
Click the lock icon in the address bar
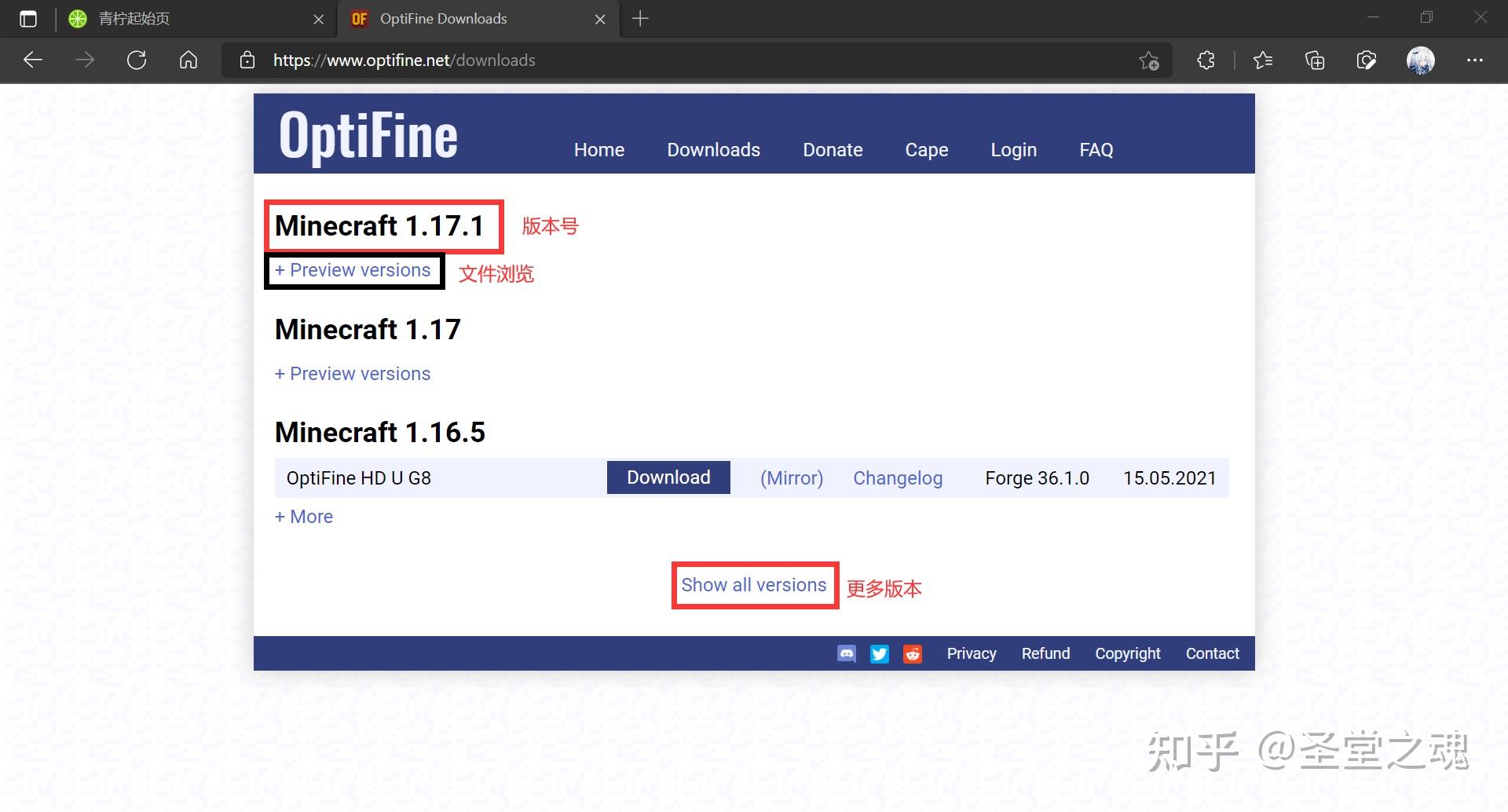tap(247, 60)
